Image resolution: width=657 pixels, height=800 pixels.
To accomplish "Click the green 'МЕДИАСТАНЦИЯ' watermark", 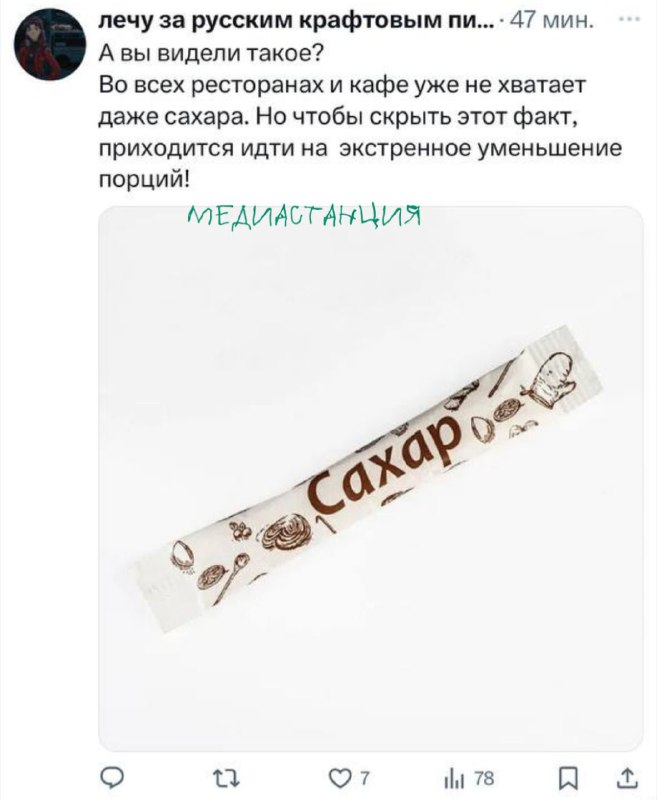I will 305,219.
